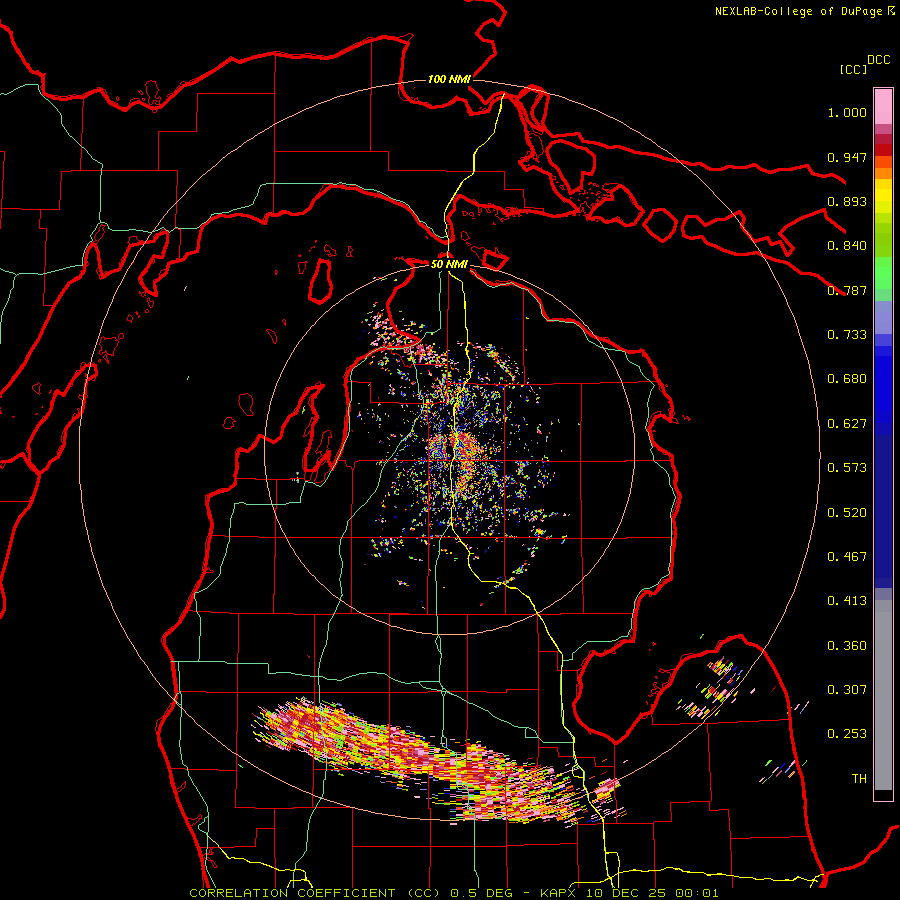Select the 0.360 legend value

pos(847,646)
